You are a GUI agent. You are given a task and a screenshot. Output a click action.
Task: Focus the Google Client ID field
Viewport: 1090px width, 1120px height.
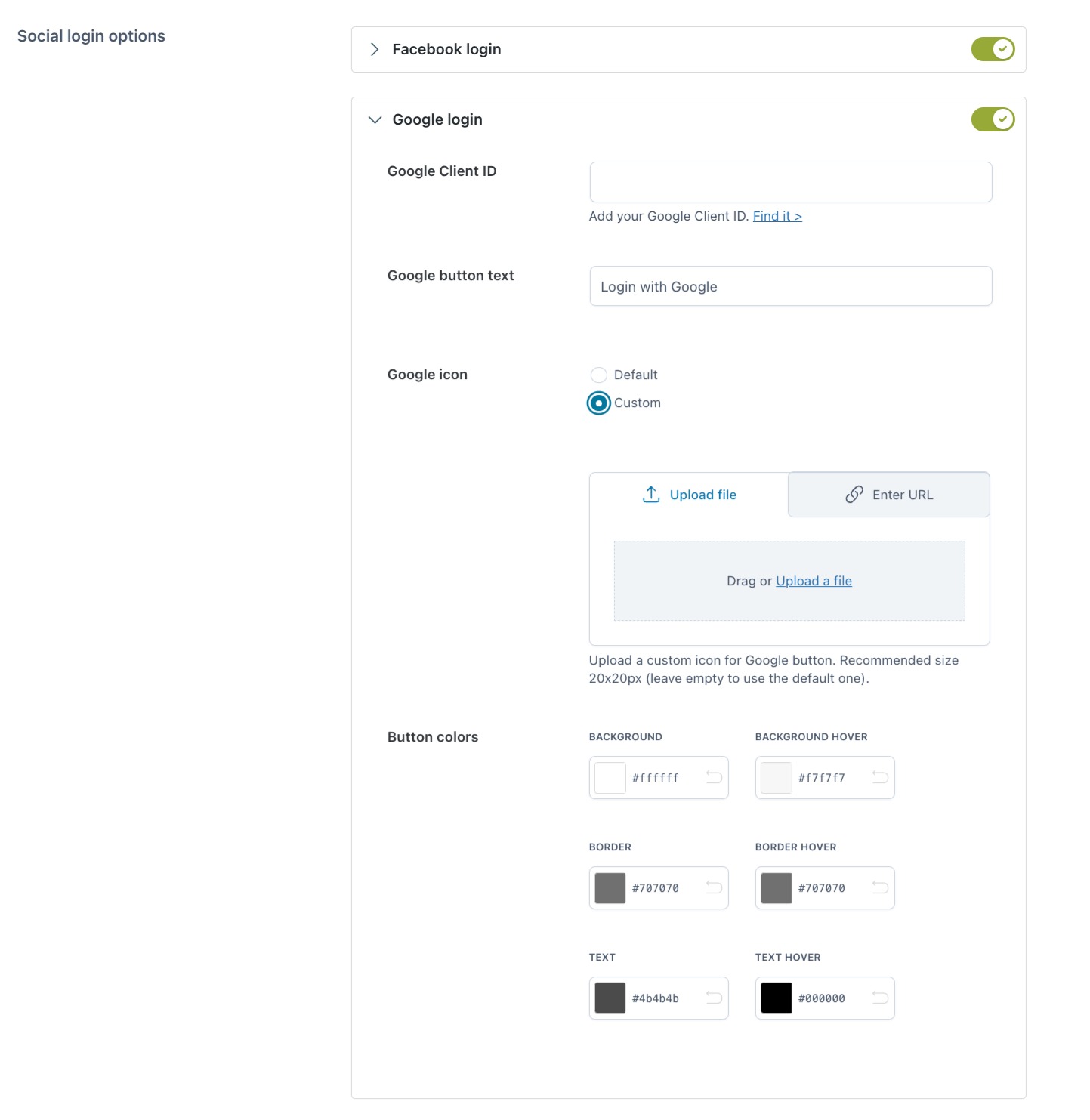[x=790, y=182]
